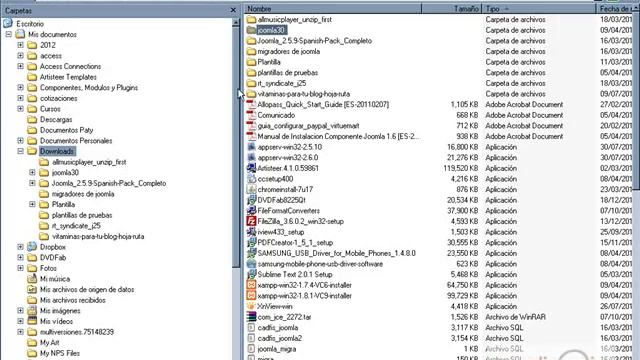Select allmusicplayer_unzip_first folder in file list

[x=295, y=20]
